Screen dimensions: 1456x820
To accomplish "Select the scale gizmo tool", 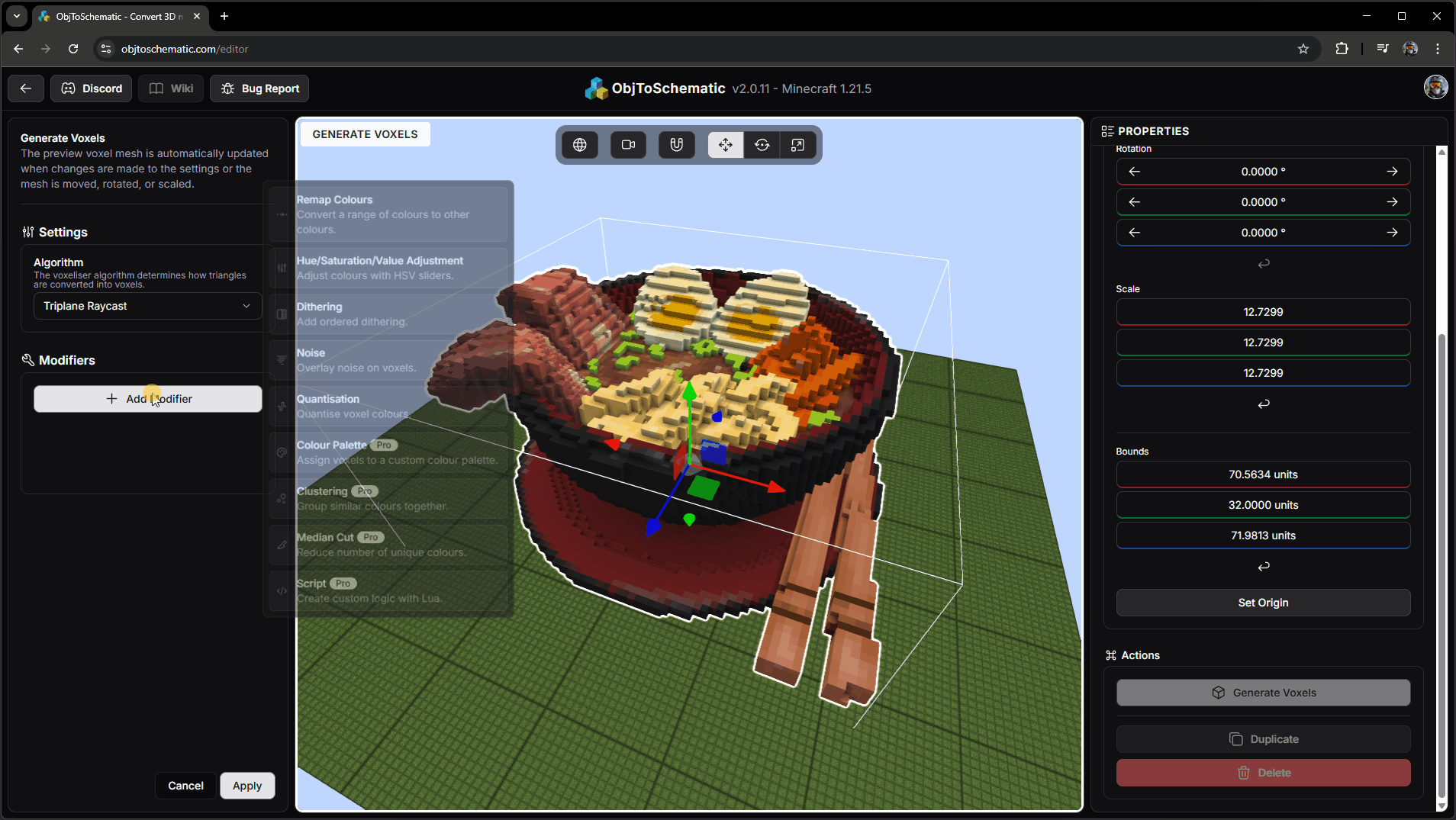I will [797, 145].
